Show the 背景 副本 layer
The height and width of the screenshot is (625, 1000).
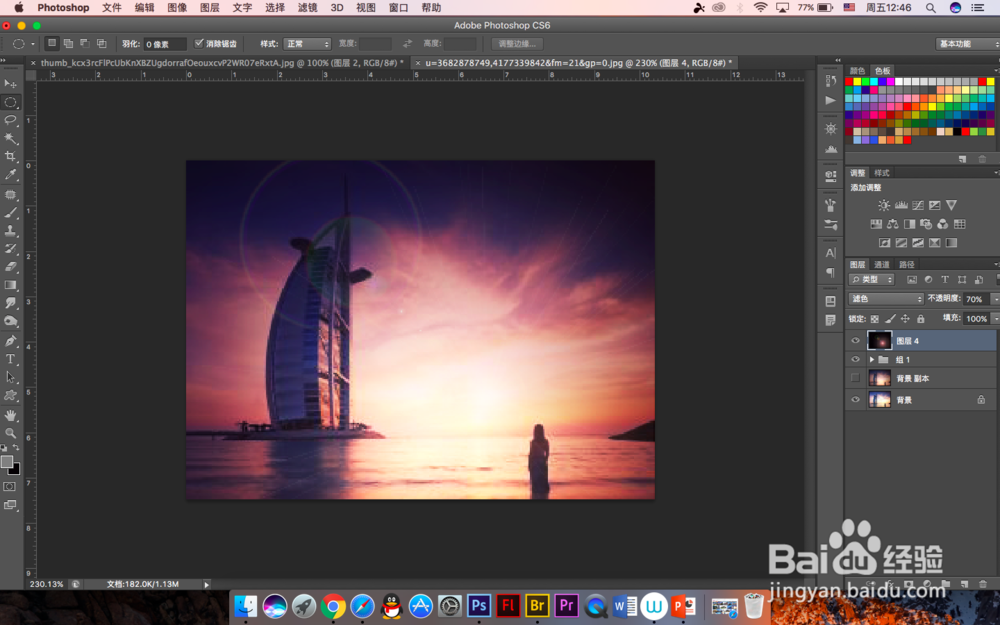tap(855, 378)
